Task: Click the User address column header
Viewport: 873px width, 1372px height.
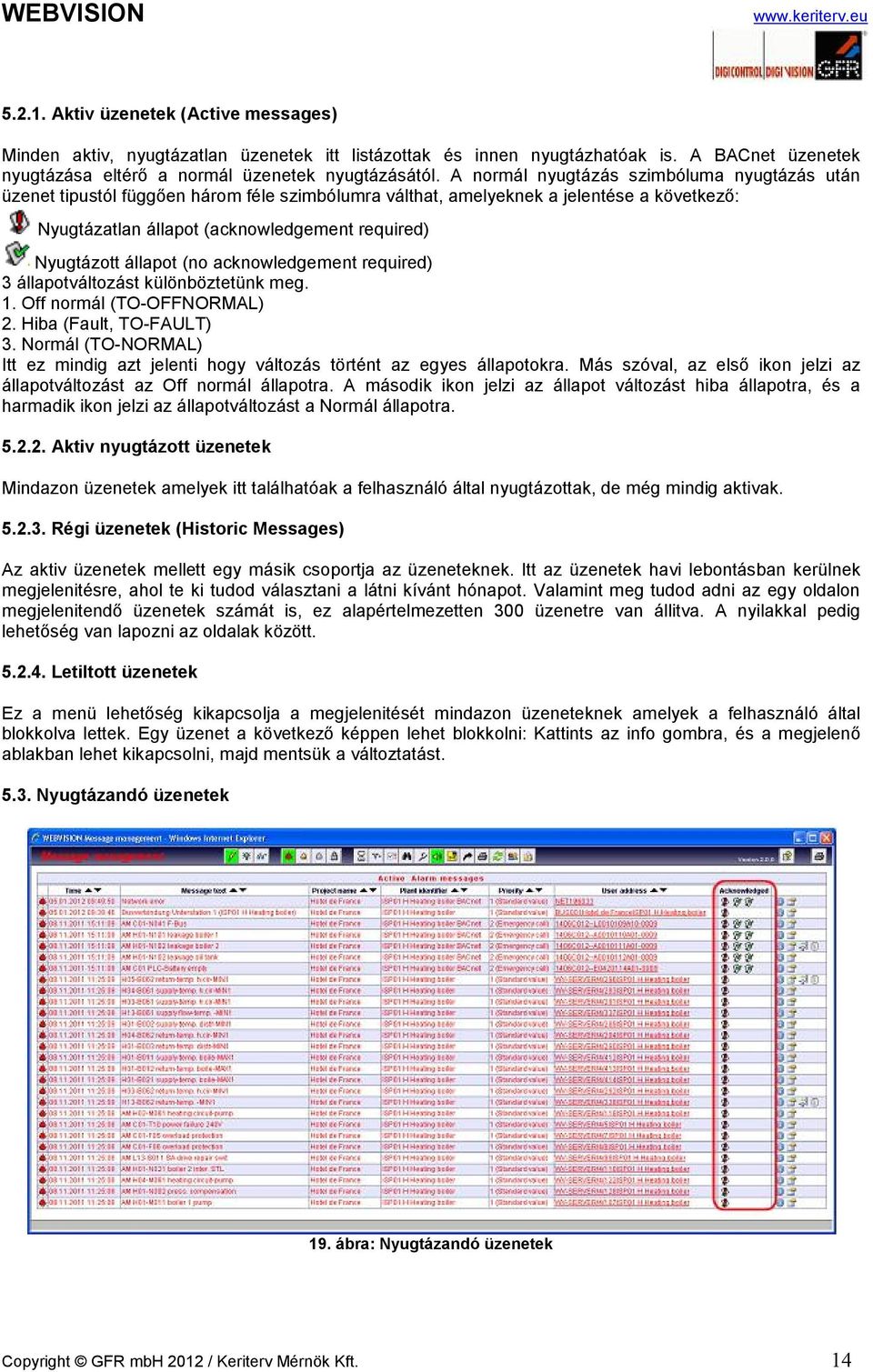Action: pos(624,891)
